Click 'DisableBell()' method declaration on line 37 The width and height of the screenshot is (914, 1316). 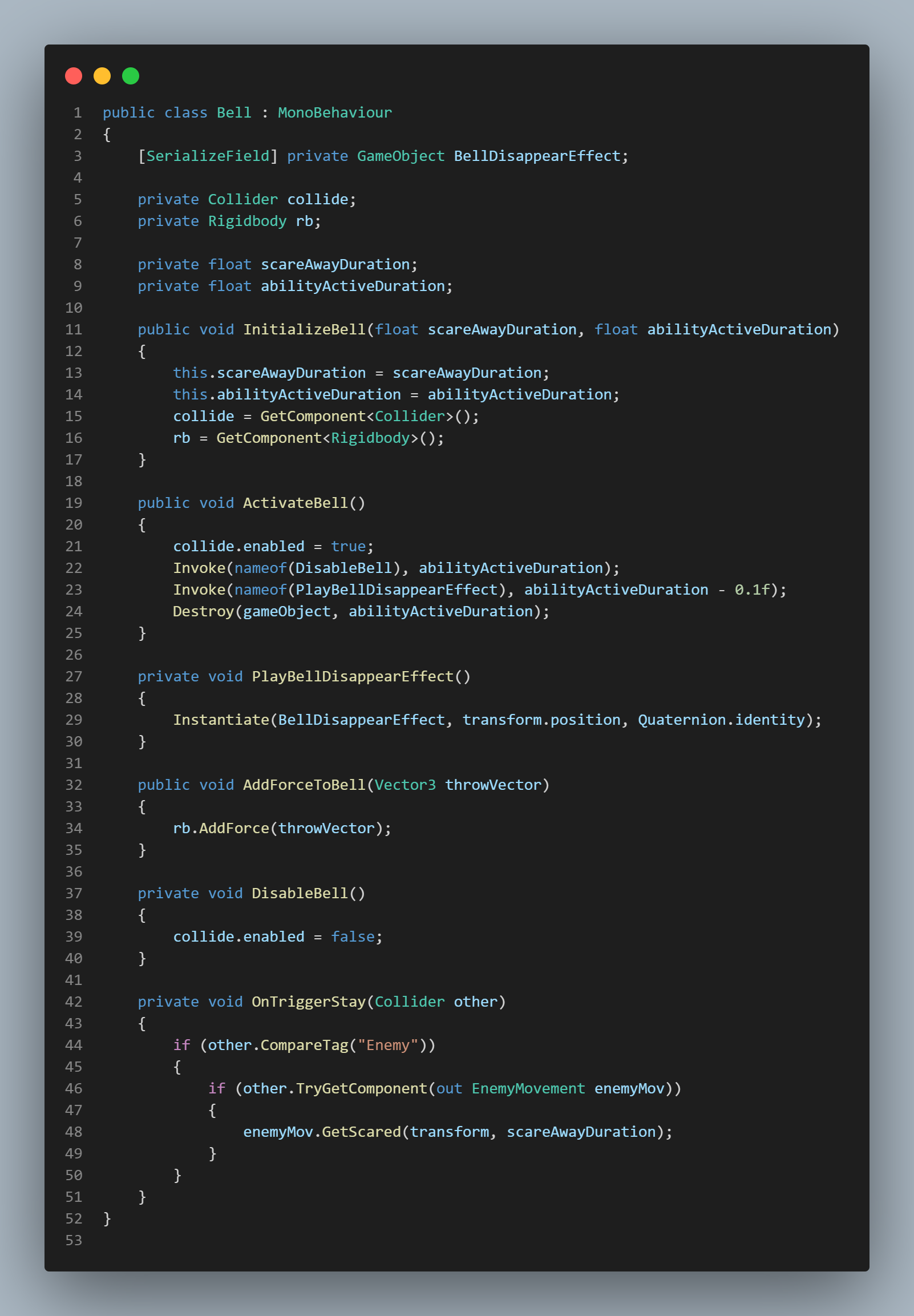click(x=309, y=894)
